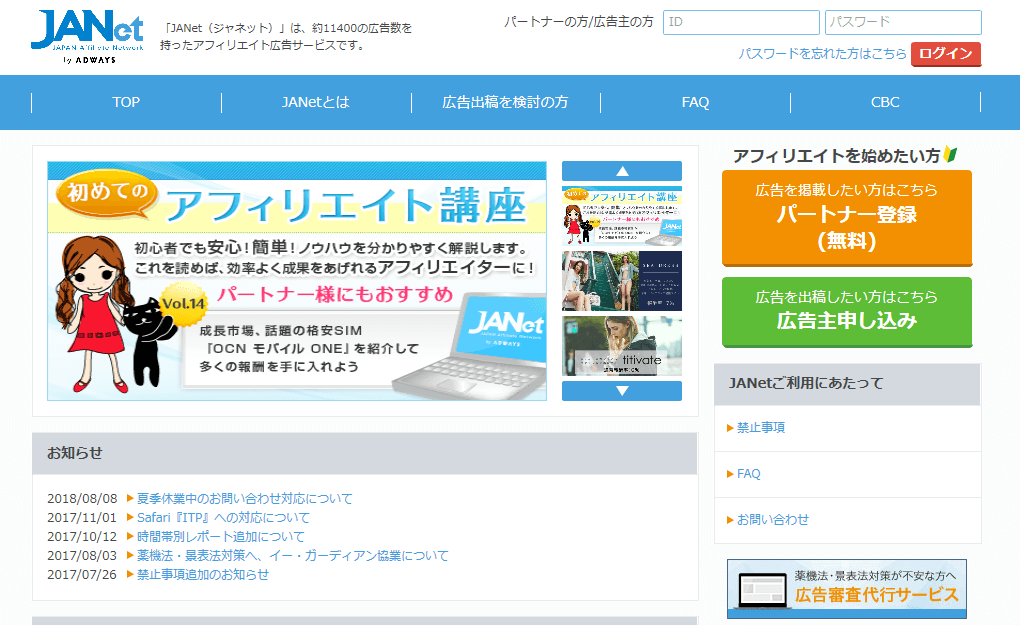Open the 薬機法・景表法対策へ、イー・ガーディアン協業について link

pyautogui.click(x=293, y=555)
